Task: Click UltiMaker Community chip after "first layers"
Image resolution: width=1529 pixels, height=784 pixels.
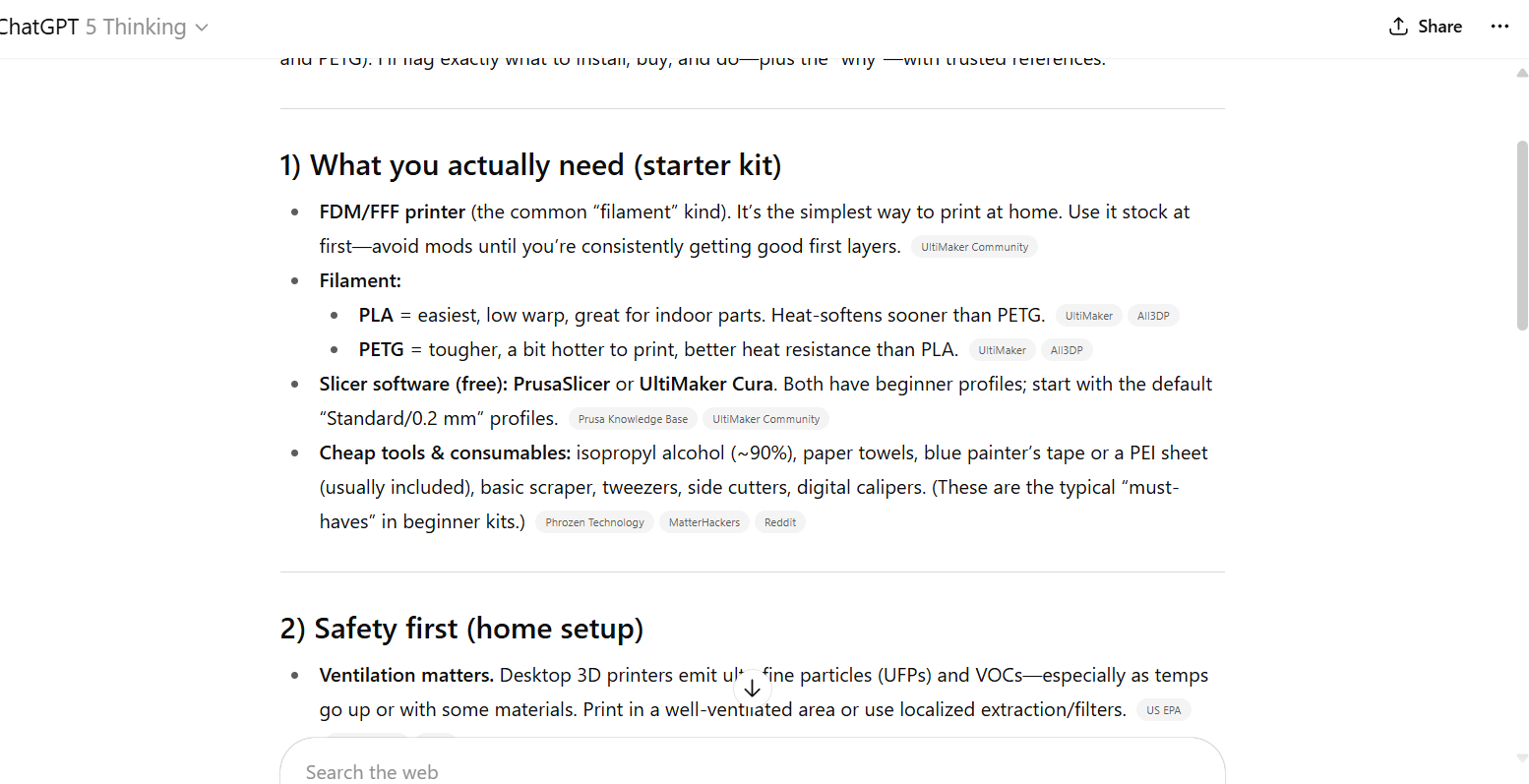Action: [x=974, y=247]
